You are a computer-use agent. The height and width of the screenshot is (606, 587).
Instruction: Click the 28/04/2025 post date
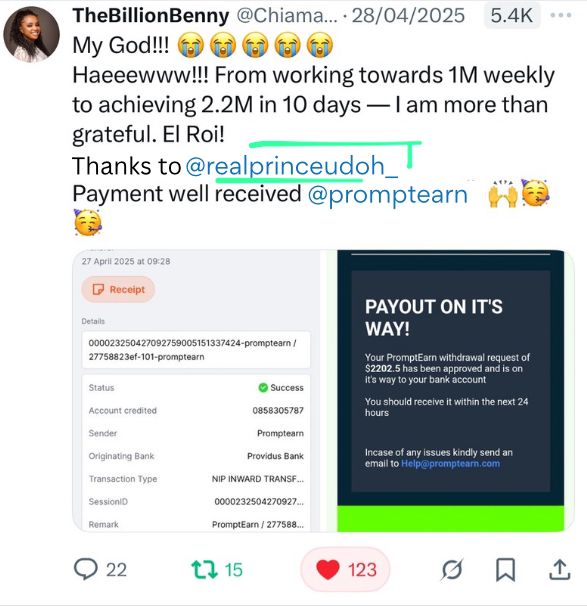click(x=408, y=16)
